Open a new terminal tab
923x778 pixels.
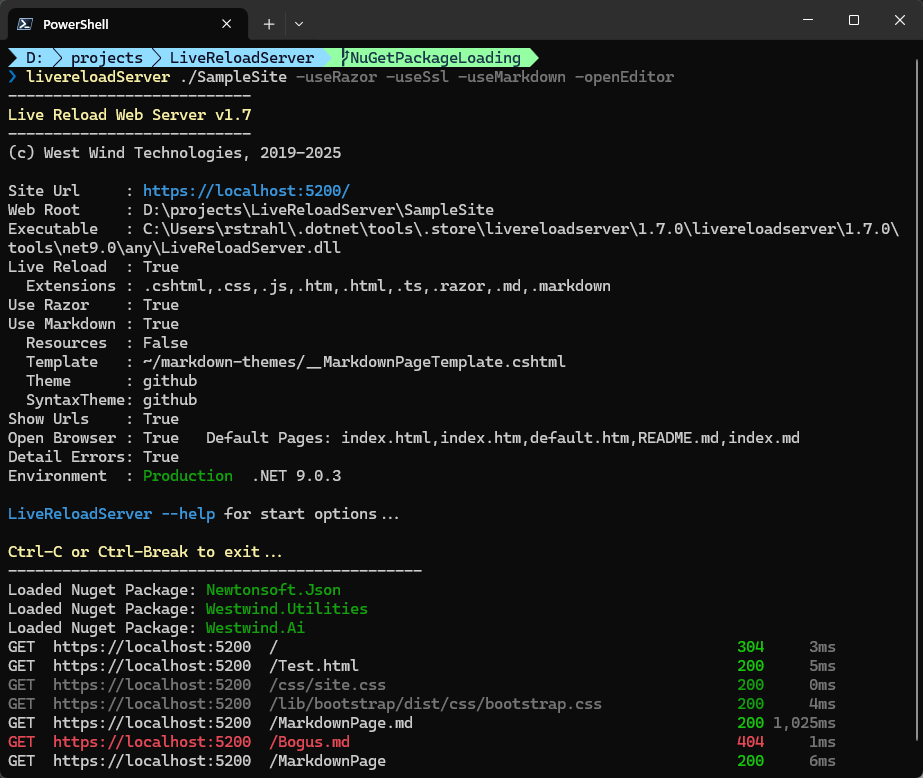point(269,24)
